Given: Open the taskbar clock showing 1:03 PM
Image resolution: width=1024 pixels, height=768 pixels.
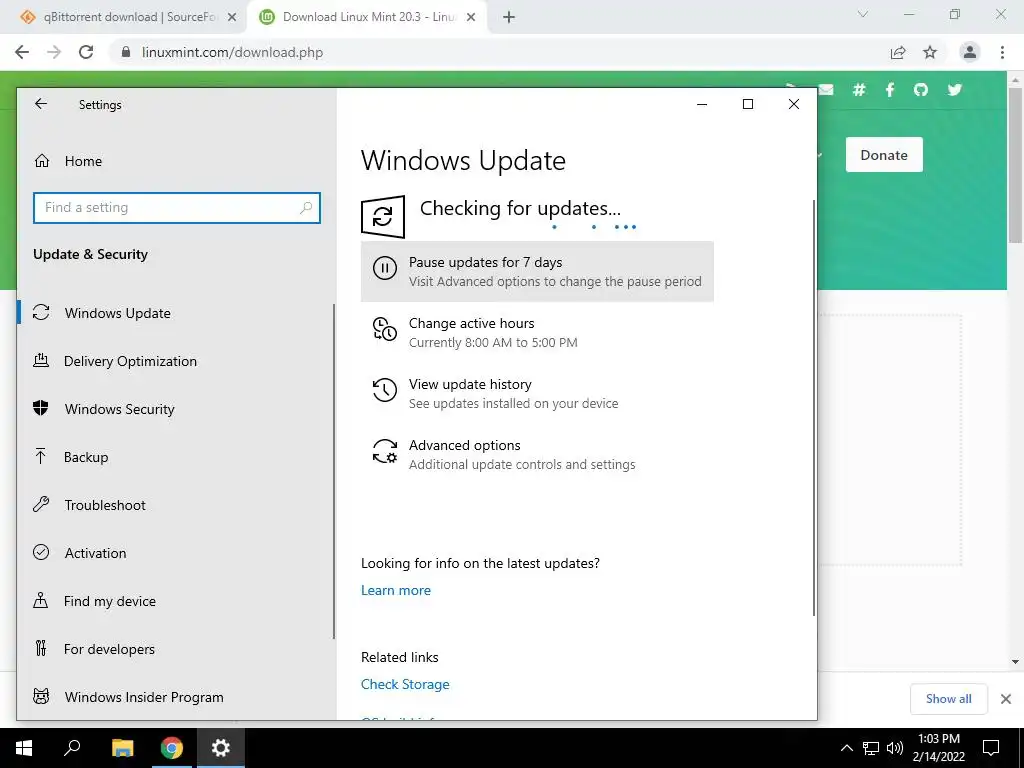Looking at the screenshot, I should coord(938,748).
